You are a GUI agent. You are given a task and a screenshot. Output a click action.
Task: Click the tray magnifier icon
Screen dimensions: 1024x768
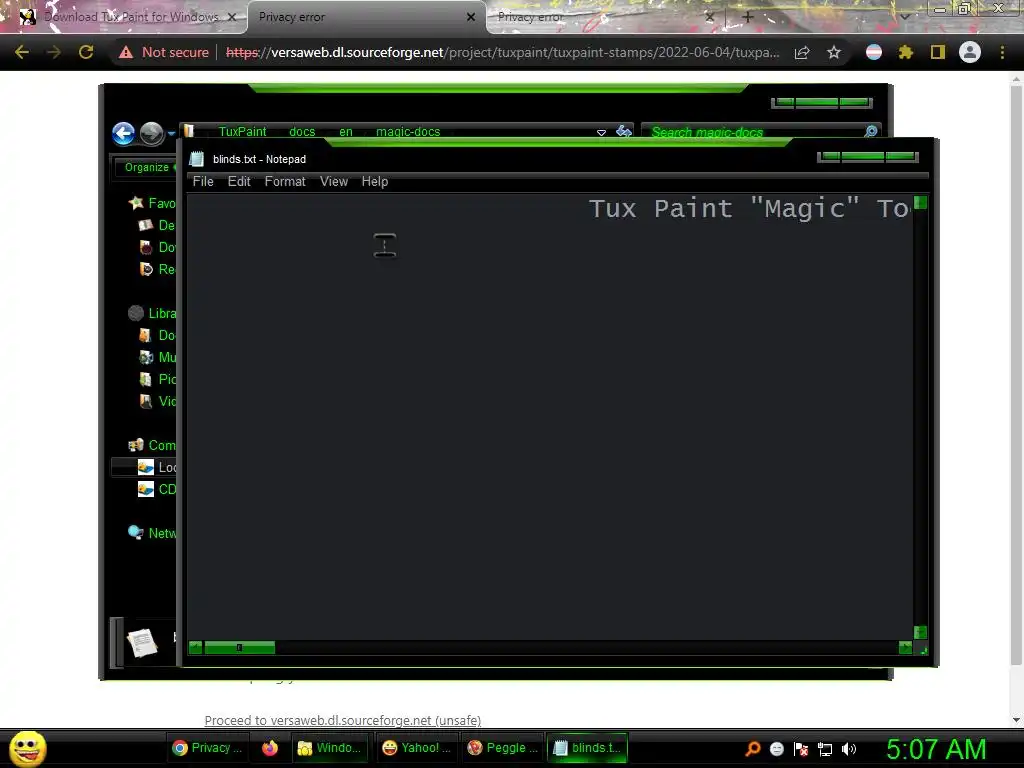point(752,749)
